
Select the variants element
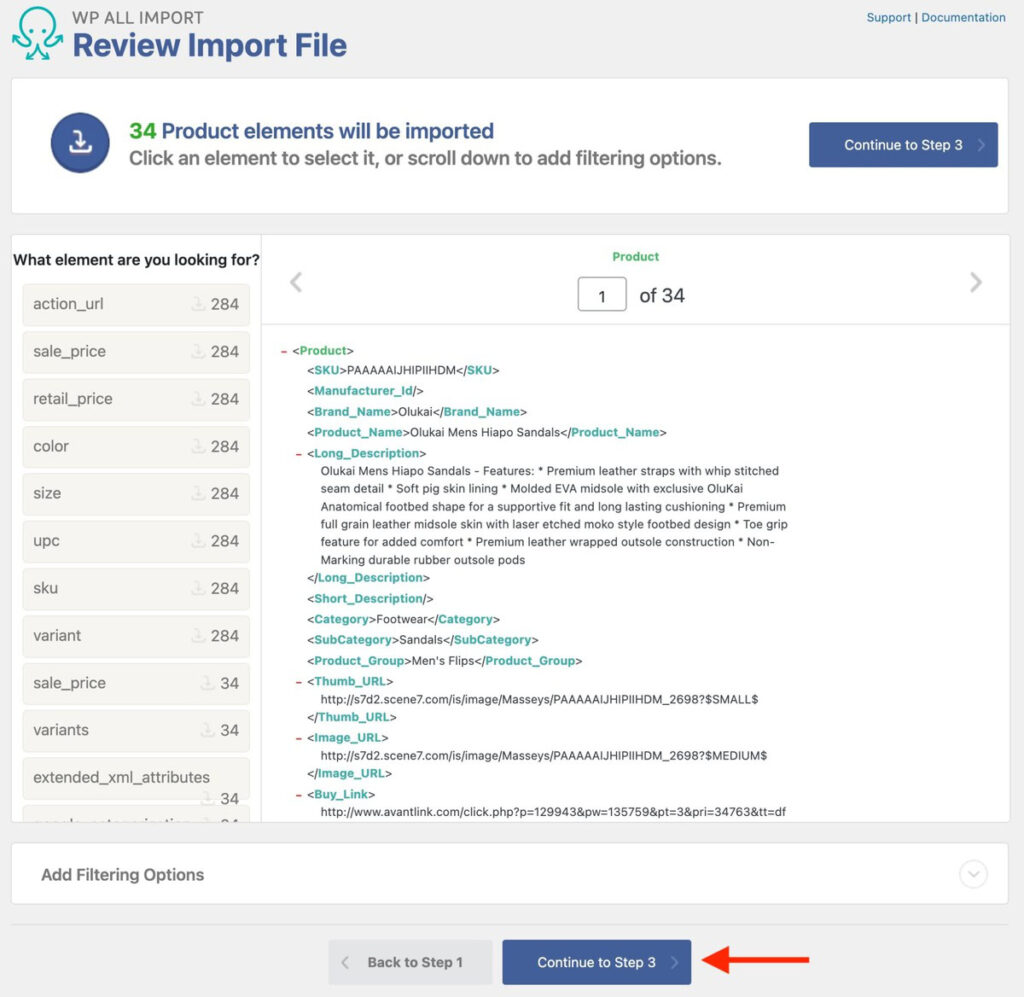(136, 730)
